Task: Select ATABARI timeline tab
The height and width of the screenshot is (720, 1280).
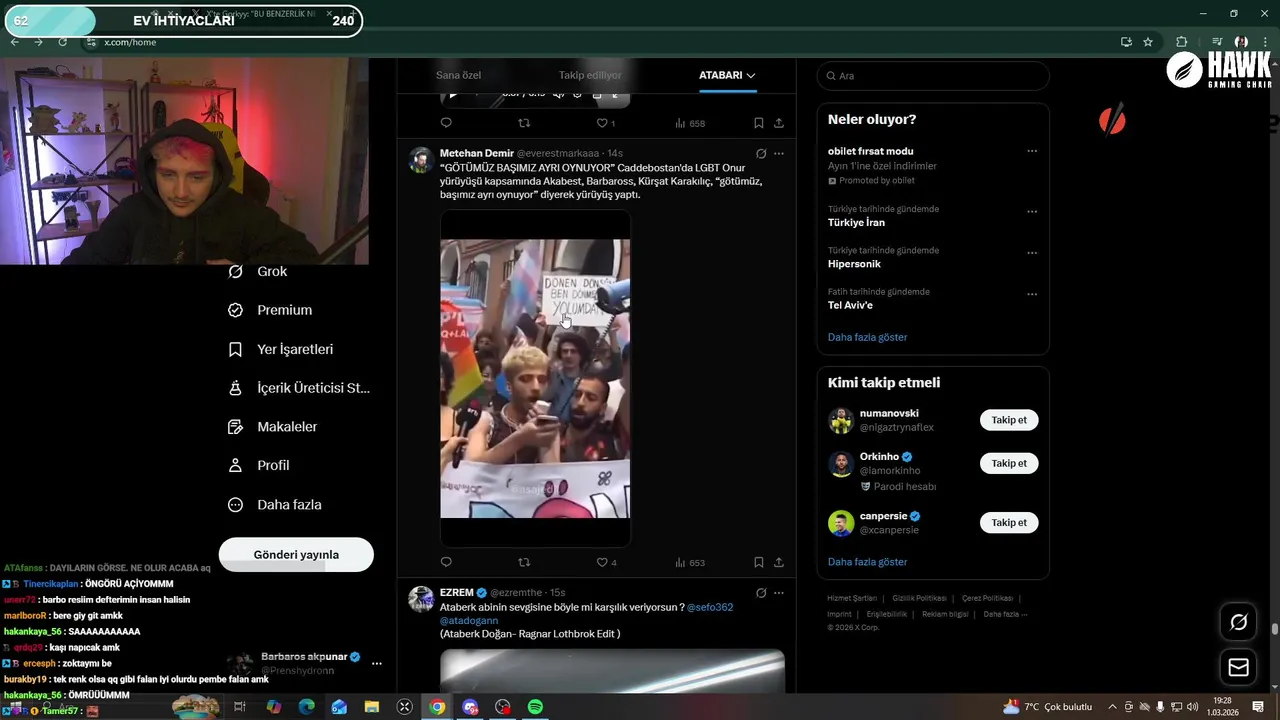Action: coord(727,75)
